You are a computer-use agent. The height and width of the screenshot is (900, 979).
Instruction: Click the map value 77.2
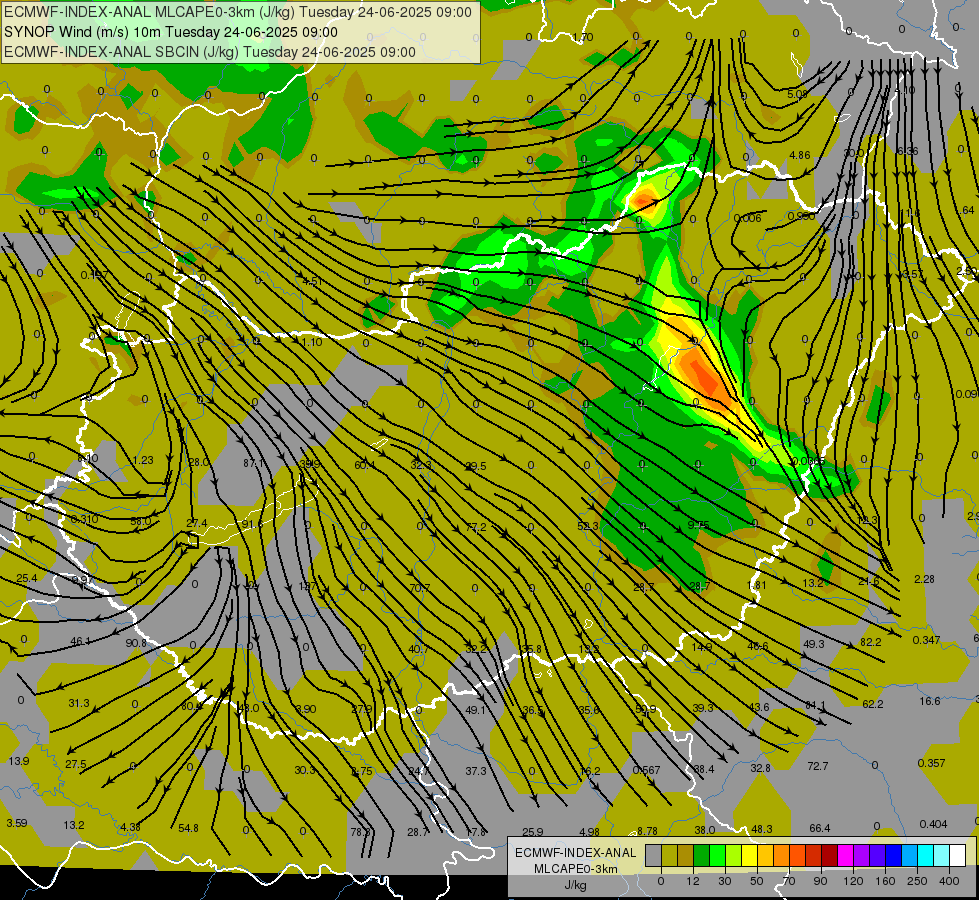point(476,527)
